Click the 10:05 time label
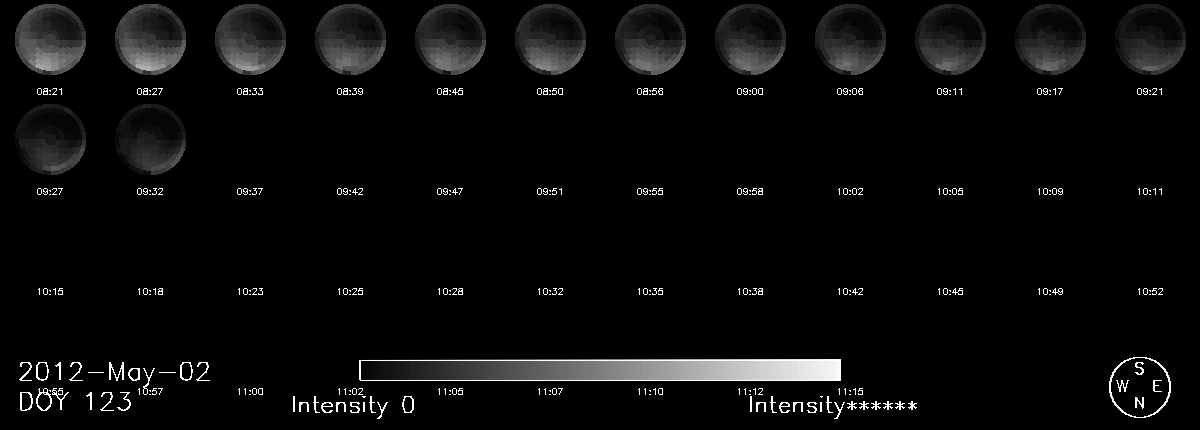 (950, 191)
